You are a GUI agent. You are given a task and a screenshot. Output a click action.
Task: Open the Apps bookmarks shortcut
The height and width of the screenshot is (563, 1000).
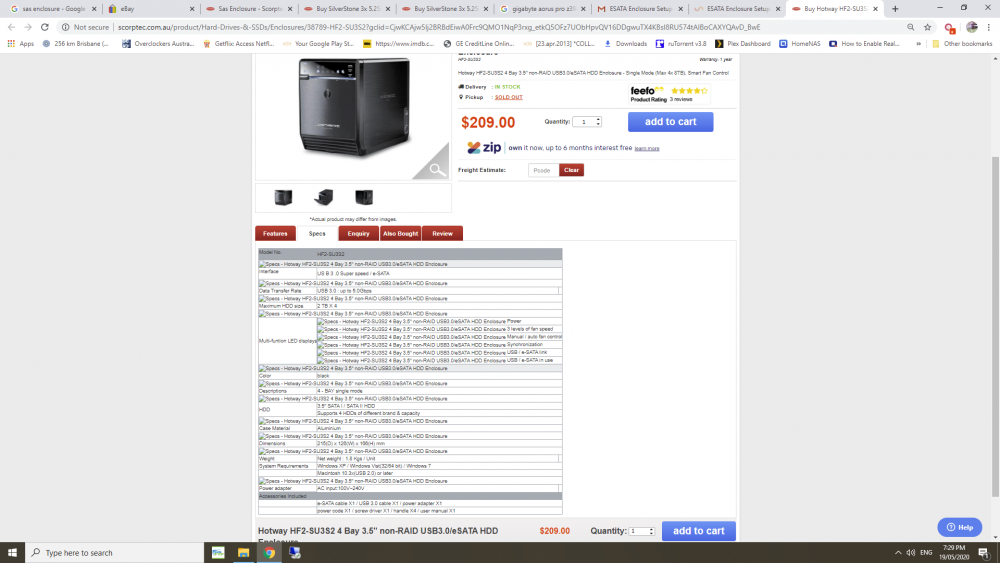[x=20, y=44]
